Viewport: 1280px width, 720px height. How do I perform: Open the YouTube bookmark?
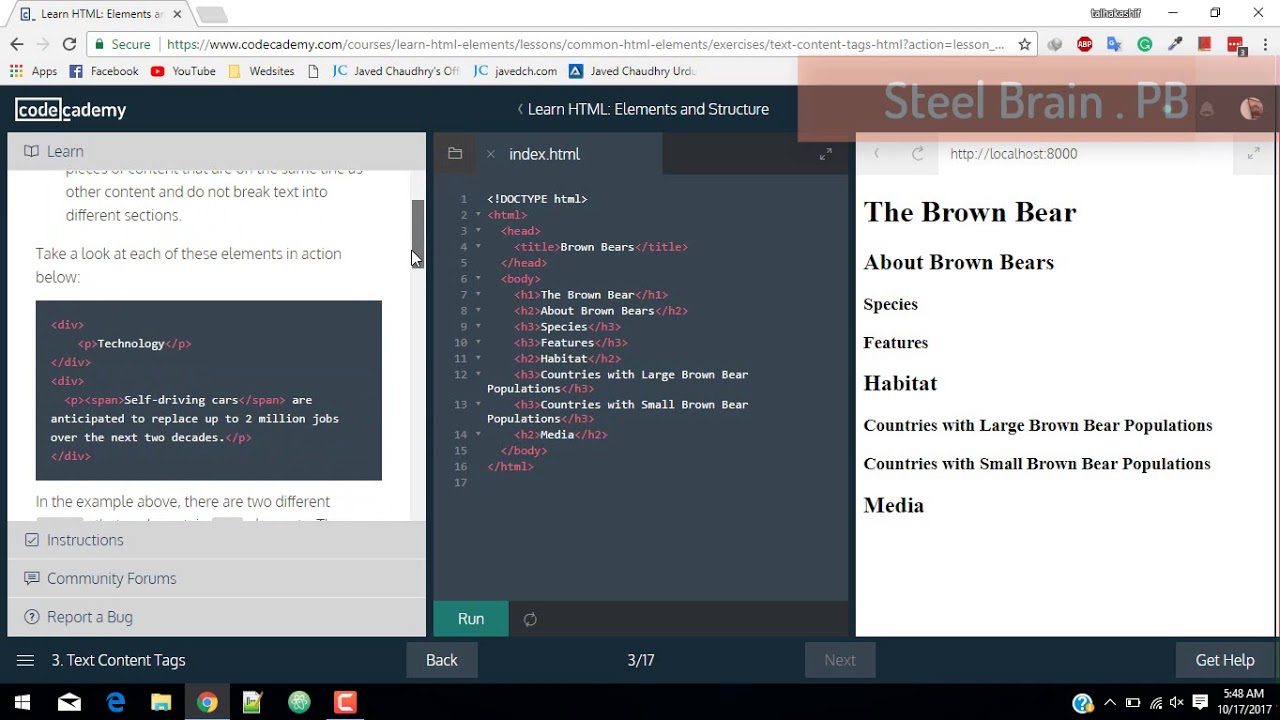(x=183, y=71)
